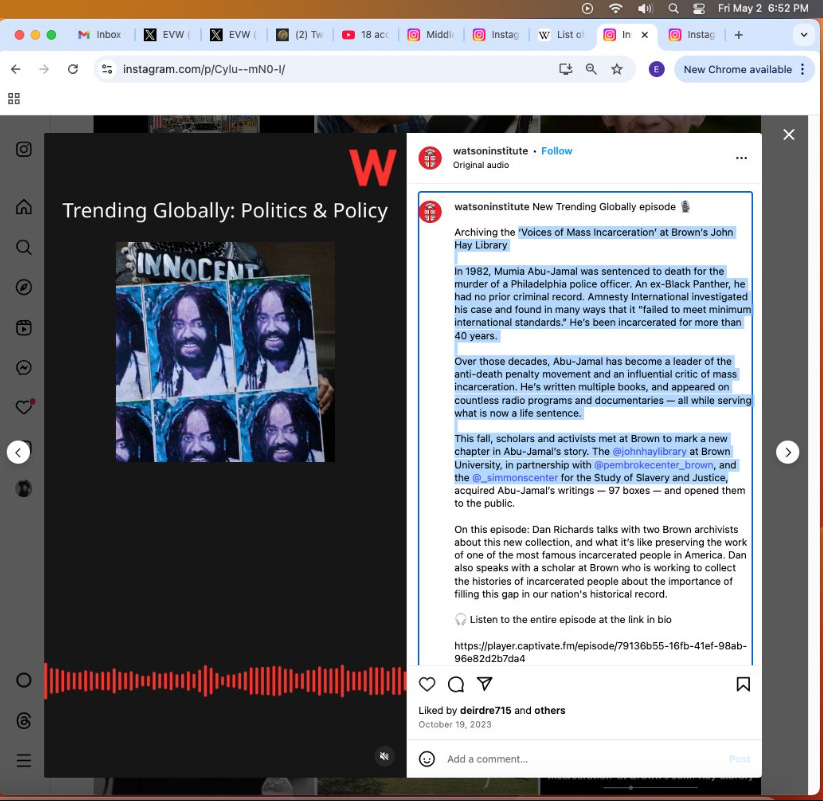The image size is (823, 801).
Task: Expand tab search dropdown arrow
Action: pos(804,35)
